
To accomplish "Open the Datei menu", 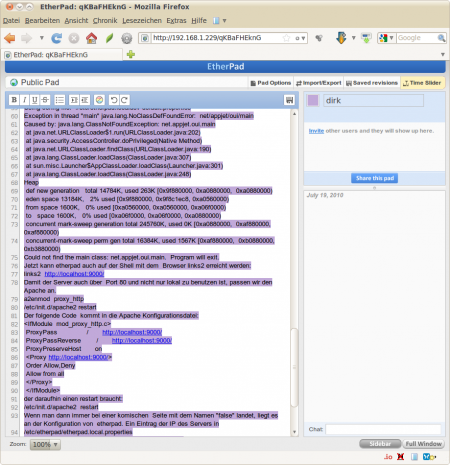I will point(11,21).
